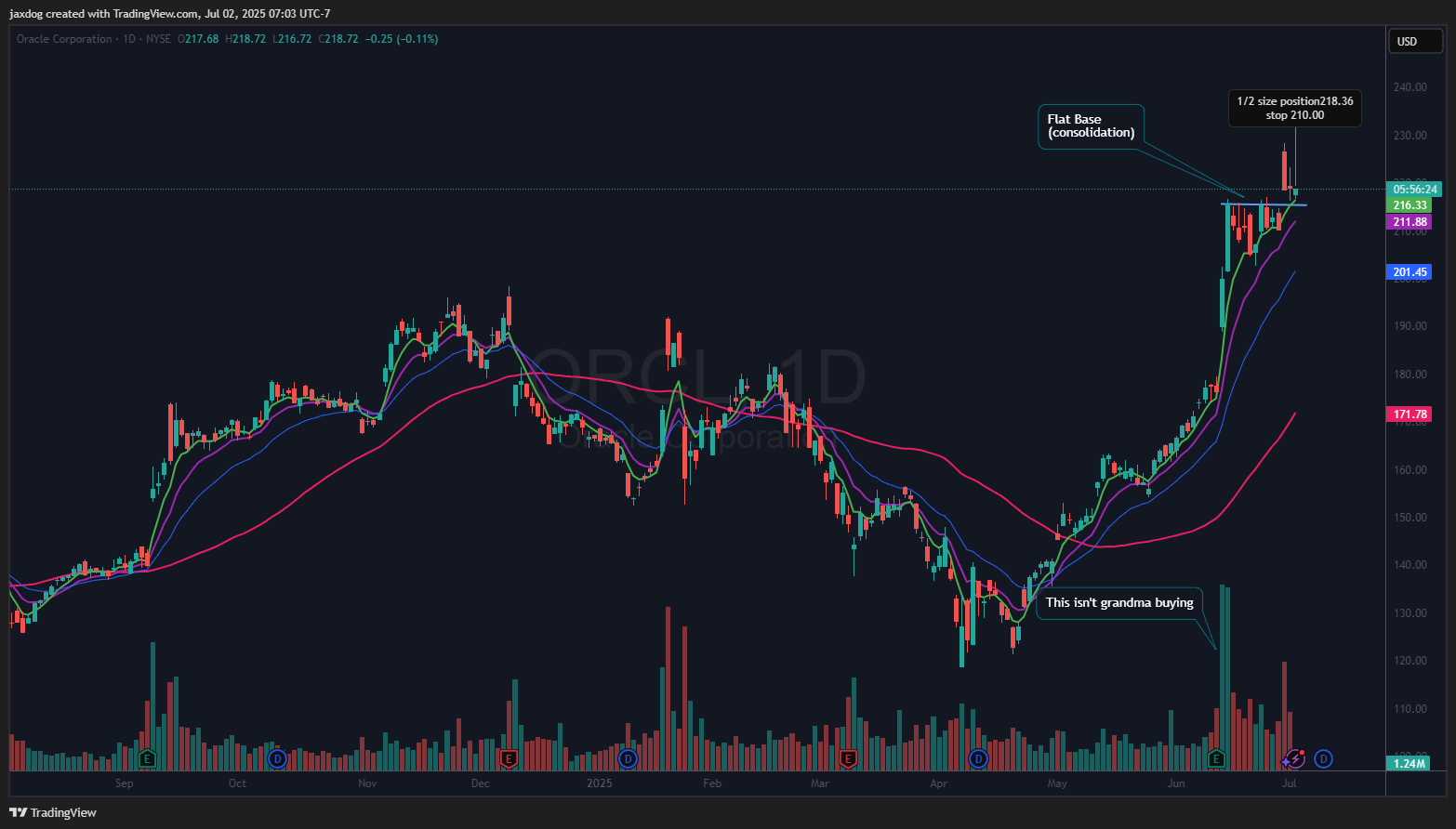Screen dimensions: 1456x829
Task: Click the 150.00 price axis label
Action: 1410,518
